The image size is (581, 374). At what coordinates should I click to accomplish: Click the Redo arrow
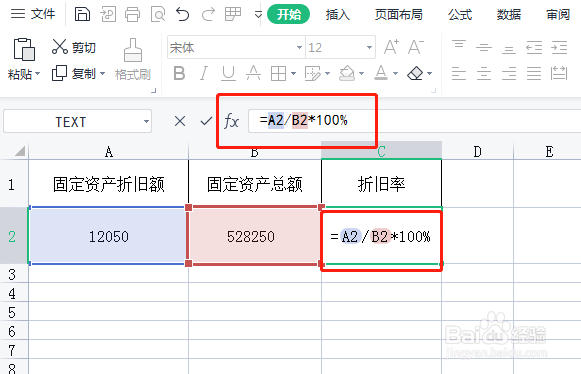[208, 15]
